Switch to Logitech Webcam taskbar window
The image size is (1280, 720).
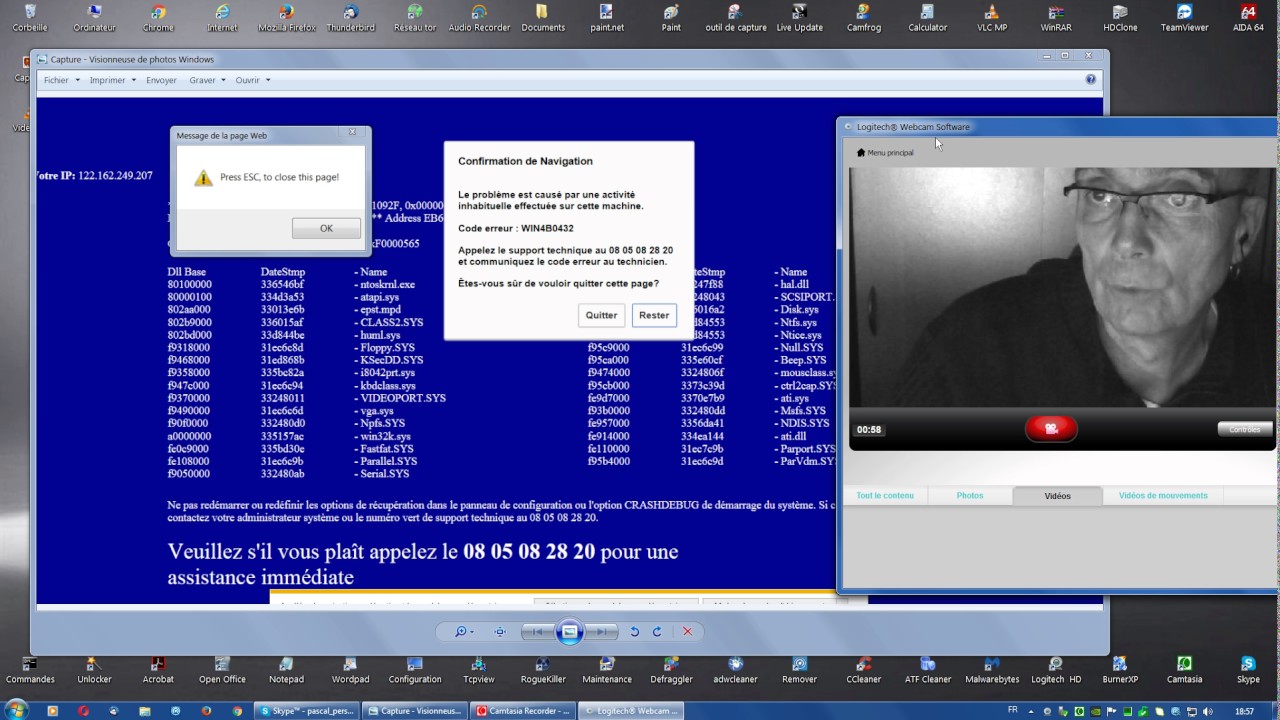(x=629, y=711)
